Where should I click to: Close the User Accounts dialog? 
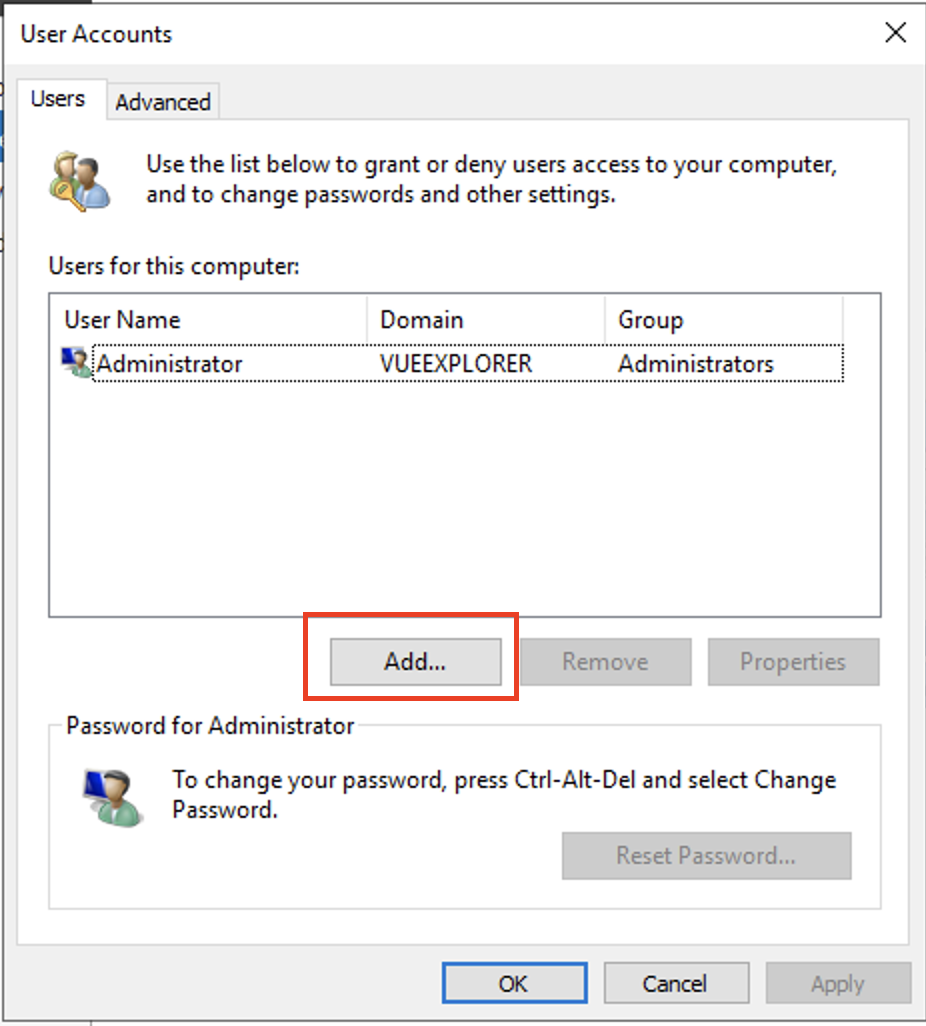point(895,33)
